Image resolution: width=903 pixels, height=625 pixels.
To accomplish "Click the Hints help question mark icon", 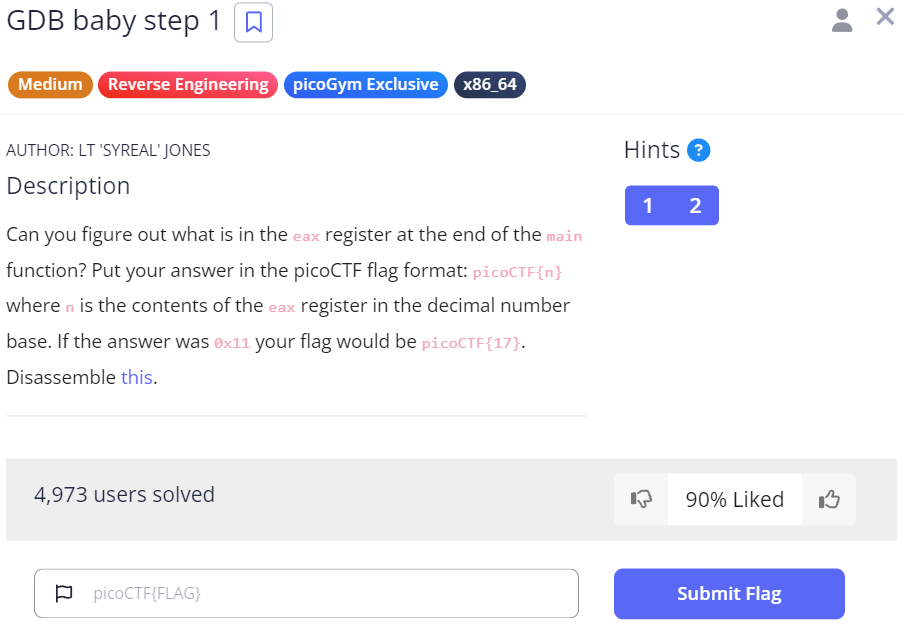I will coord(699,151).
